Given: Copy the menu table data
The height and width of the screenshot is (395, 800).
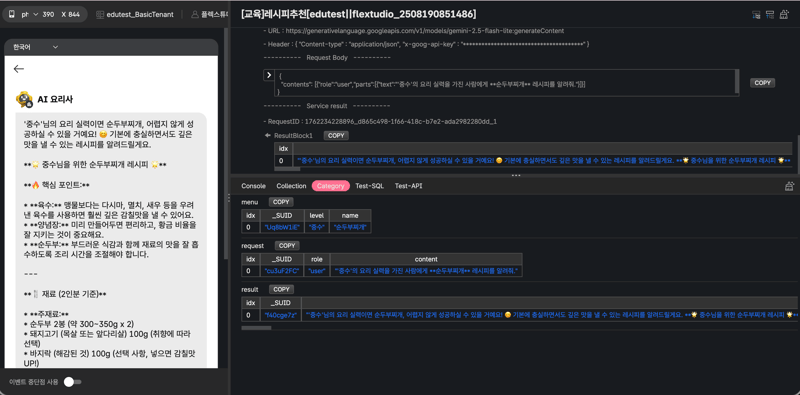Looking at the screenshot, I should (281, 202).
